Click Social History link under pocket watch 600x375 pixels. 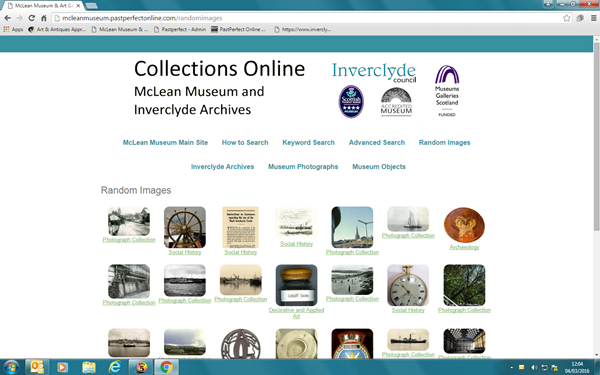(408, 310)
